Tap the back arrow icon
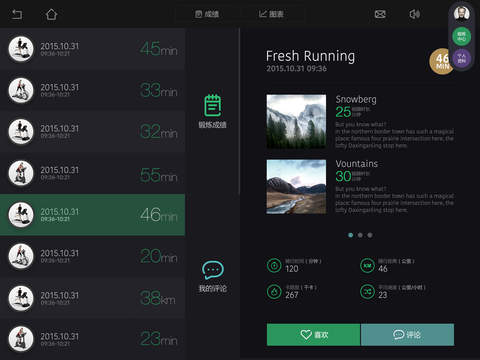This screenshot has width=480, height=360. (17, 14)
